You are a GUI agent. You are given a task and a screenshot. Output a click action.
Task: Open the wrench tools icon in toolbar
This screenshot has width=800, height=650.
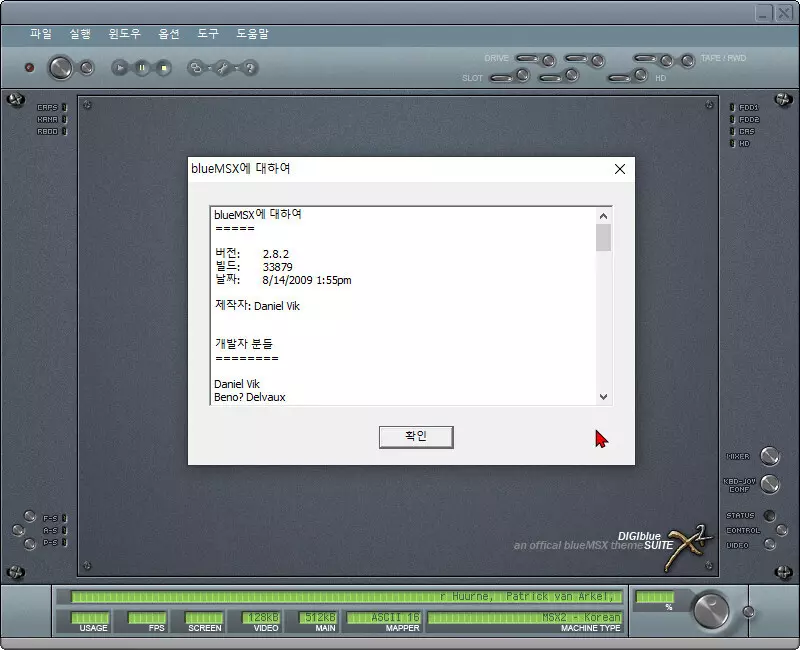pos(223,67)
